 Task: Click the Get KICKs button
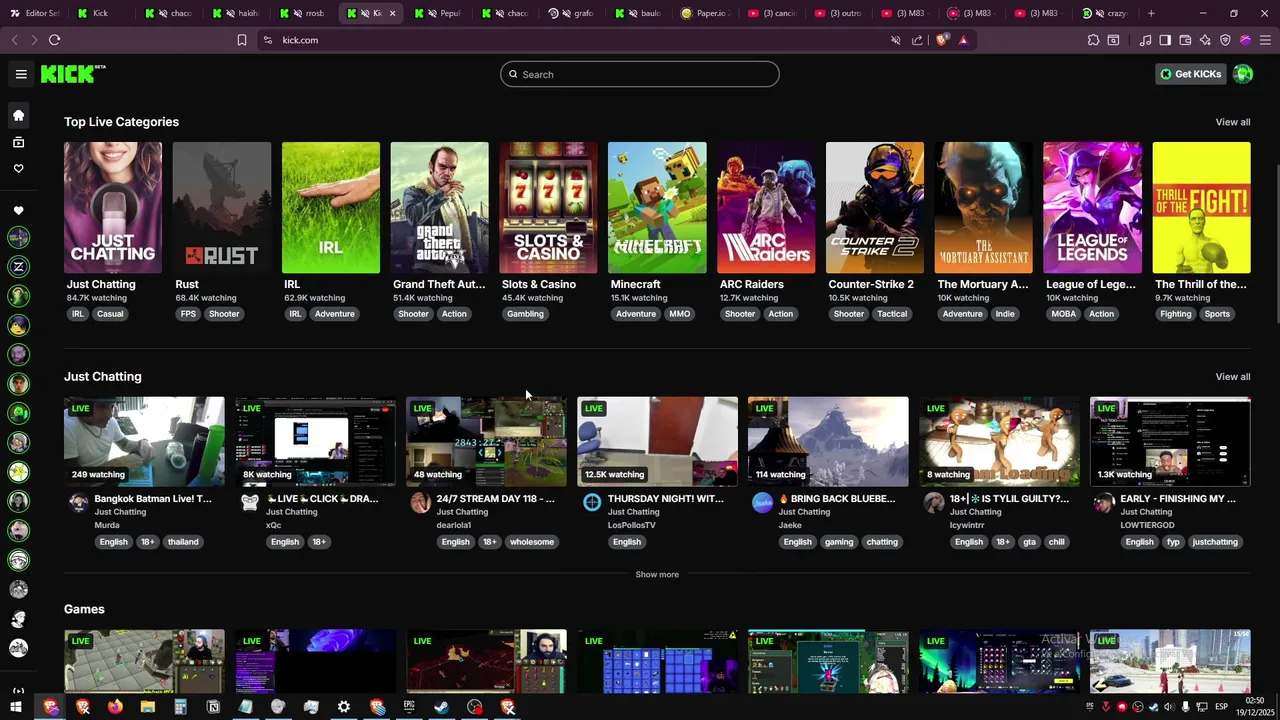tap(1190, 74)
